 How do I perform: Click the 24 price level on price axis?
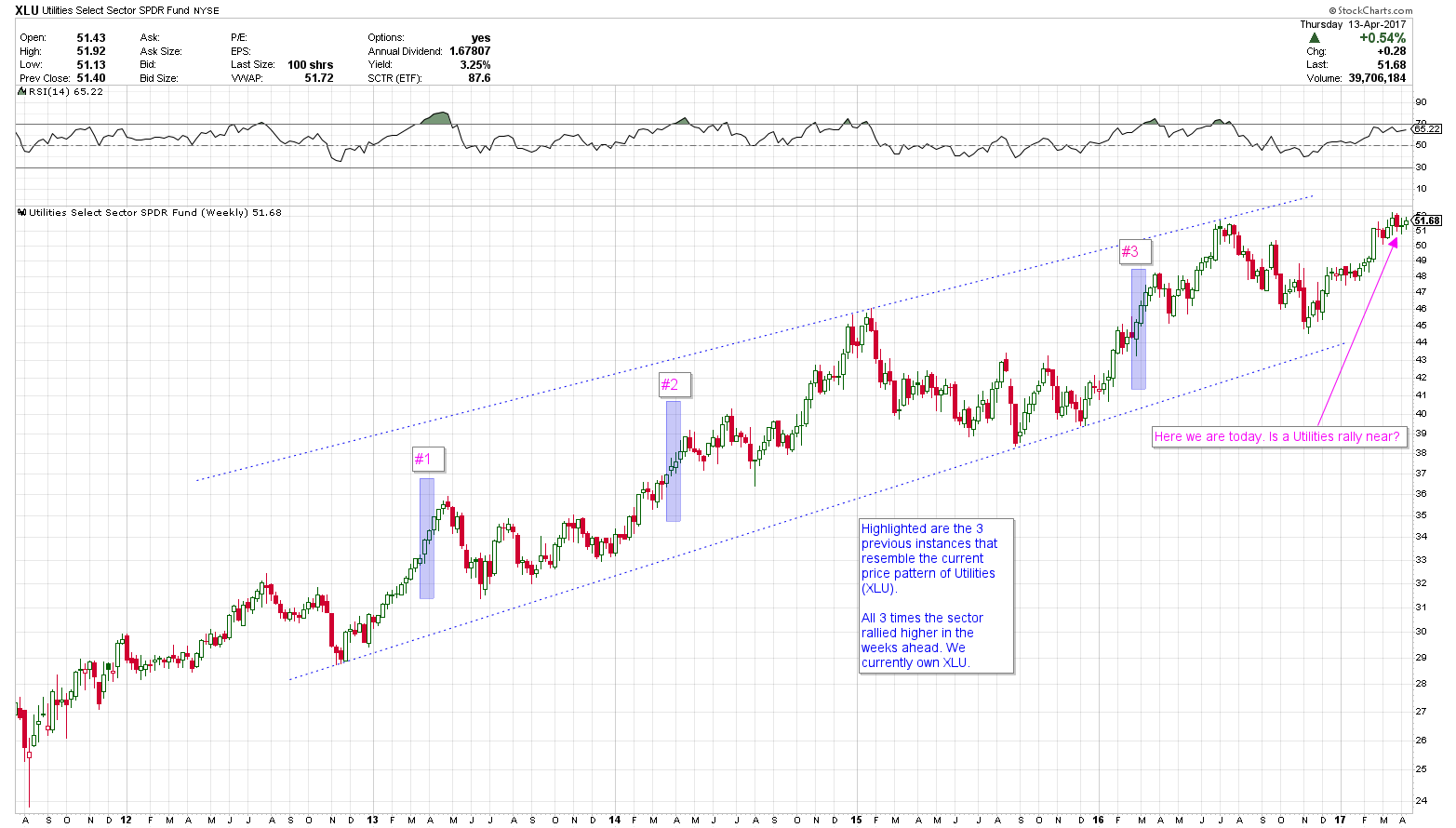pyautogui.click(x=1421, y=800)
